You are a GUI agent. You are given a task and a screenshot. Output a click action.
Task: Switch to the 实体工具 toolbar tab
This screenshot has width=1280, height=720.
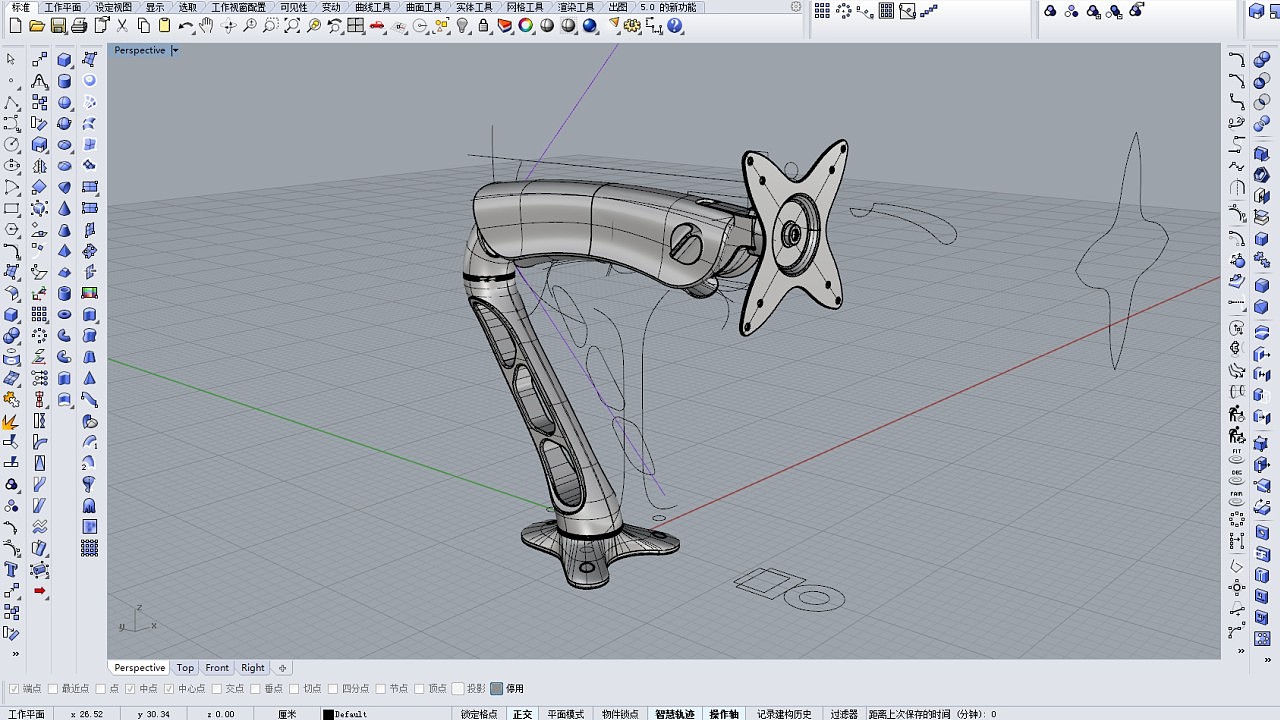tap(474, 7)
